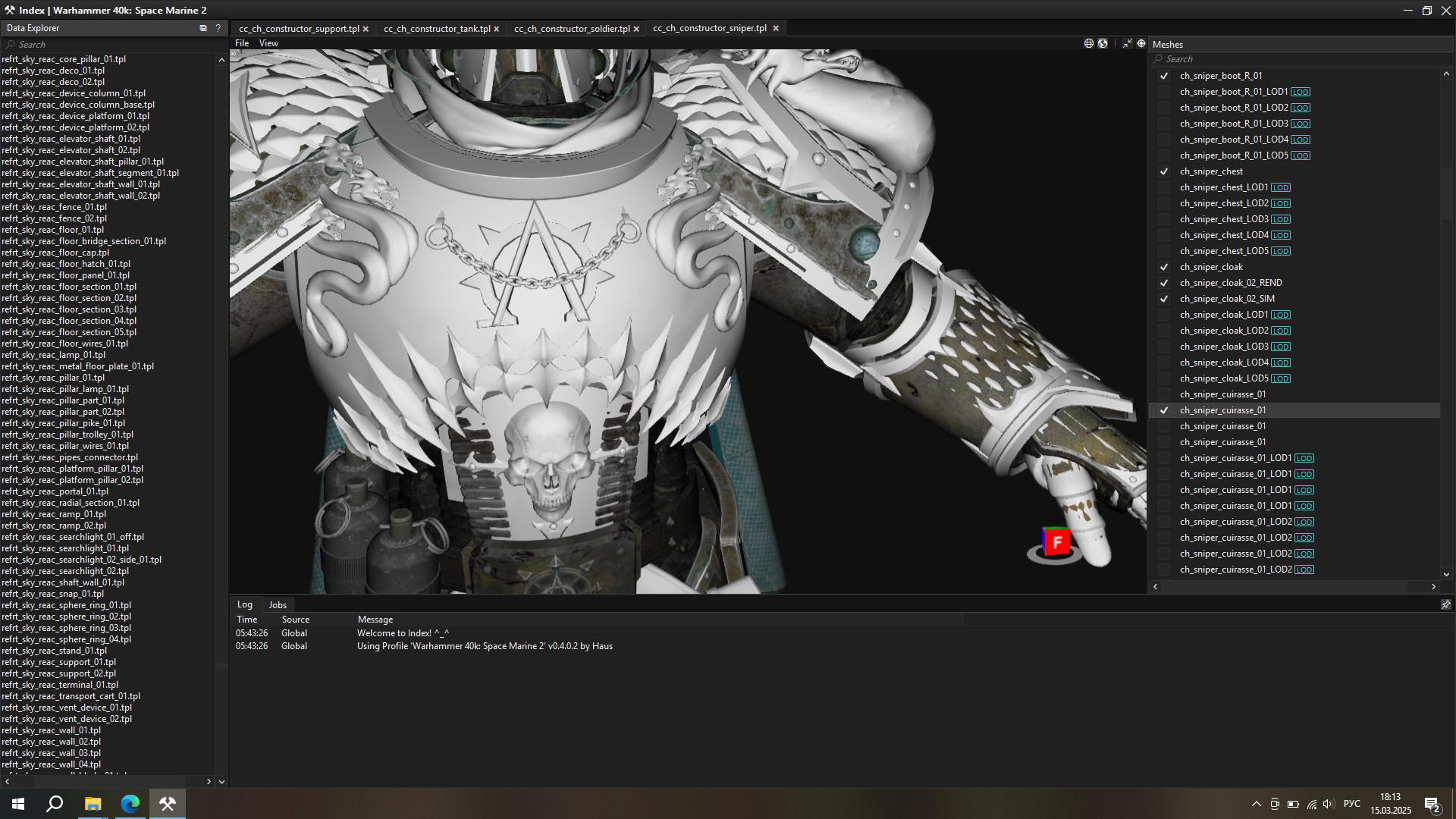Switch to cc_ch_constructor_soldier.tpl tab
The width and height of the screenshot is (1456, 819).
(x=572, y=29)
